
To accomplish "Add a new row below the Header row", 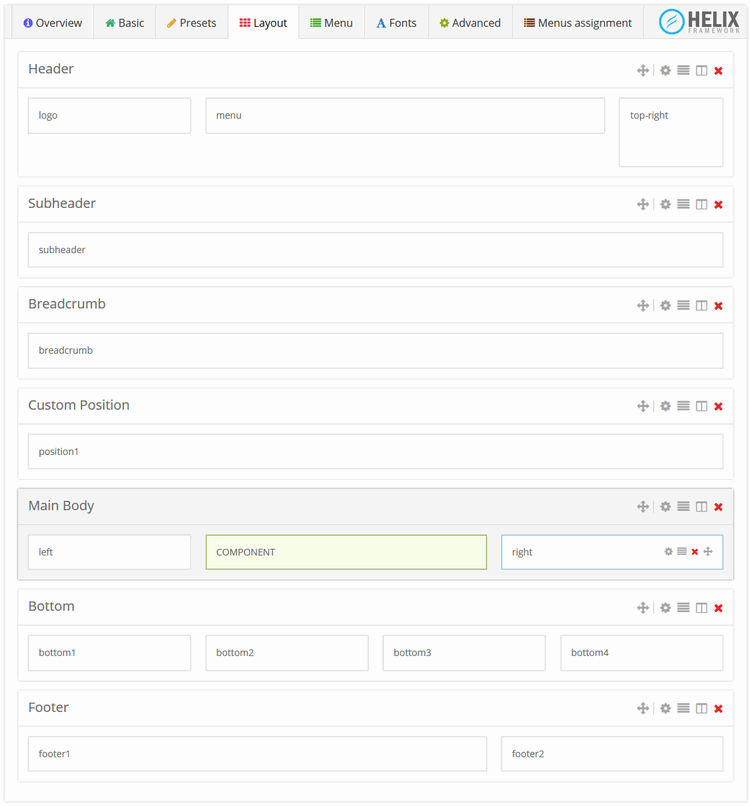I will (683, 70).
